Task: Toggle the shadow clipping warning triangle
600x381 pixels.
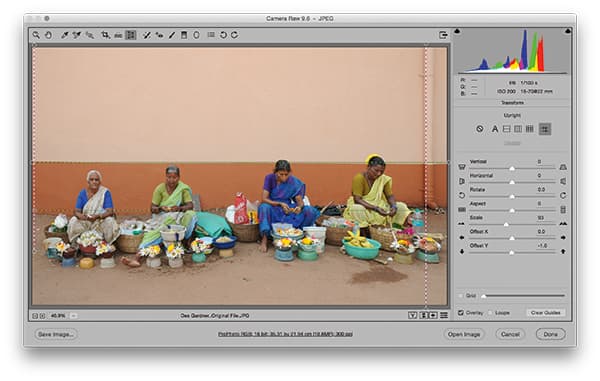Action: (x=457, y=31)
